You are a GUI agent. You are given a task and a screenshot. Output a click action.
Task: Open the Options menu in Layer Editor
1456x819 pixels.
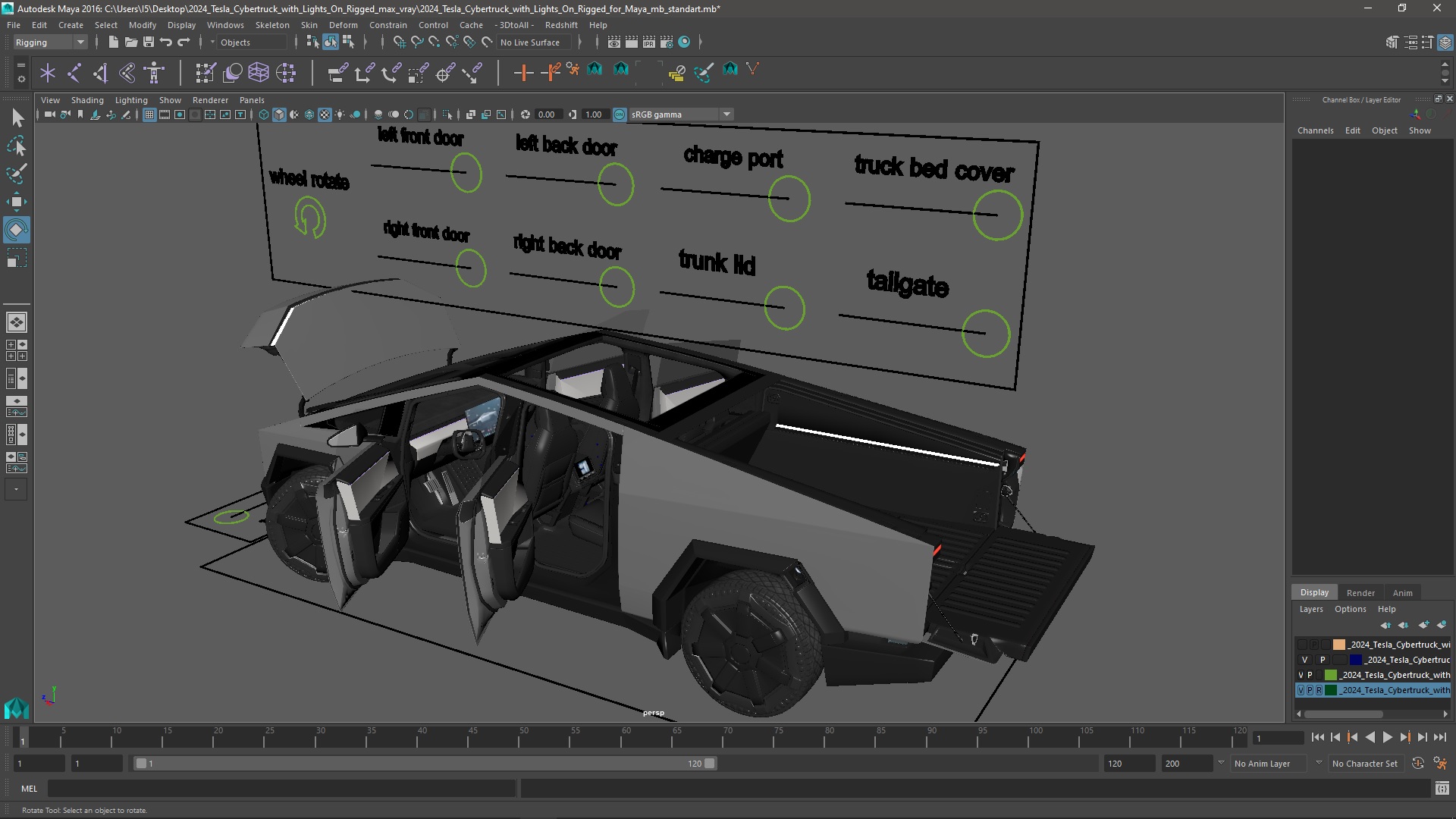(x=1350, y=609)
